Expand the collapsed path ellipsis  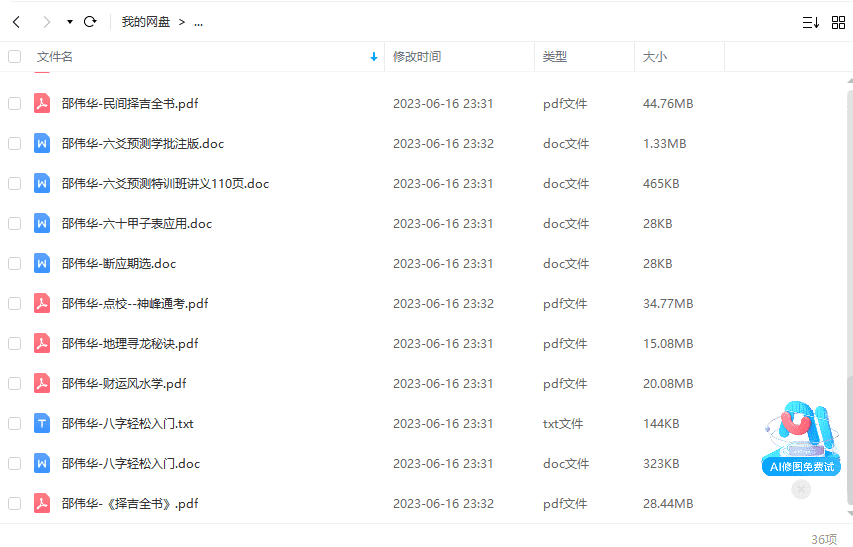point(198,21)
